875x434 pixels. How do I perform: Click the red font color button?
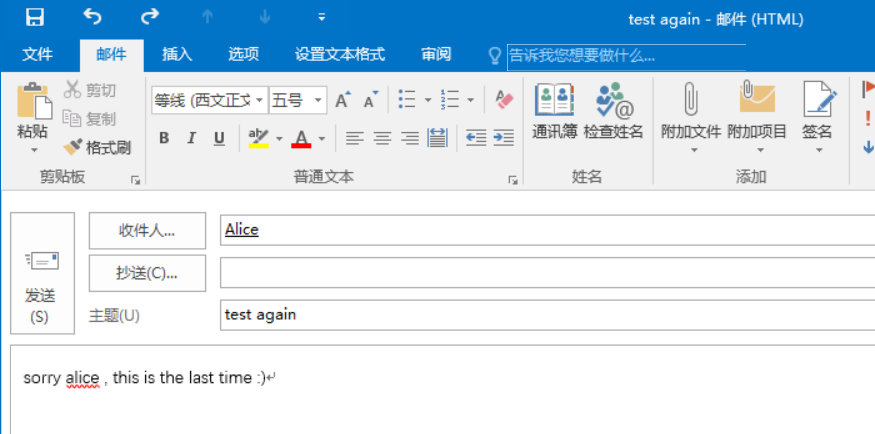coord(302,138)
